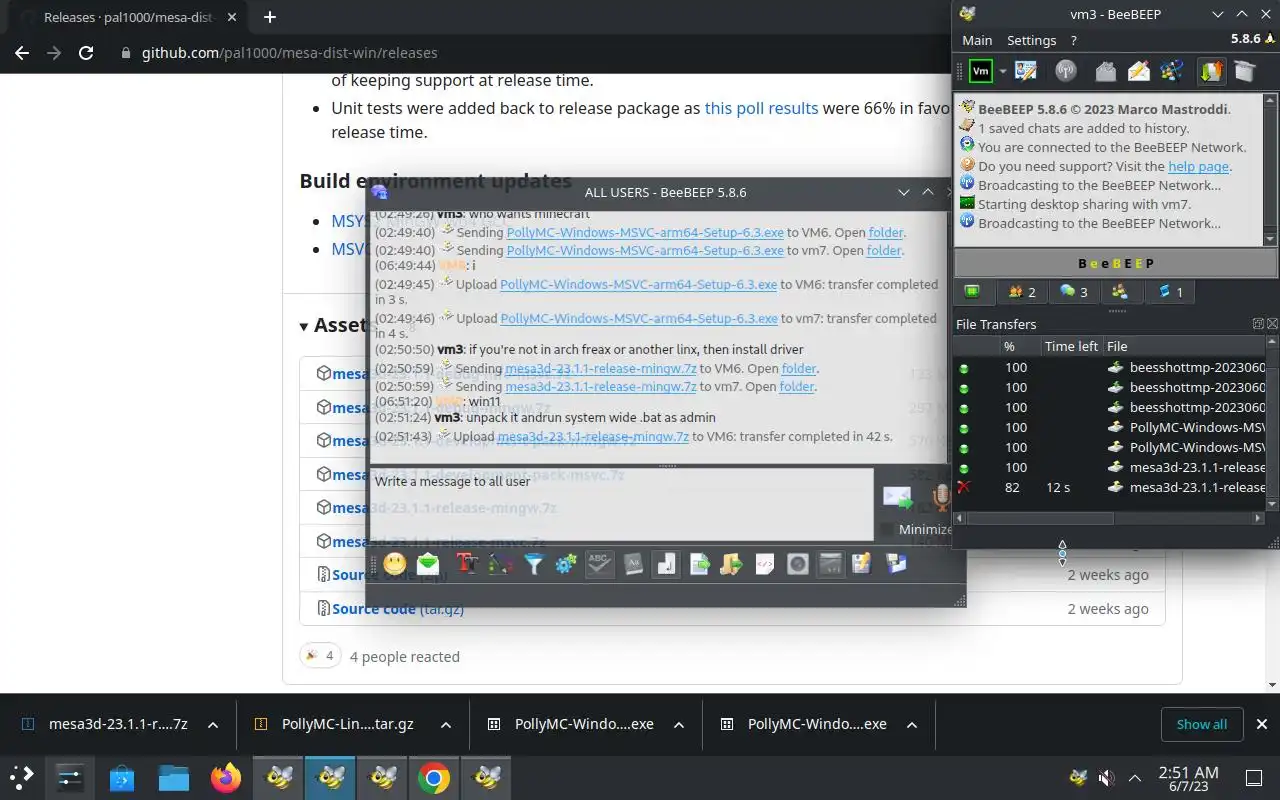Open the Main menu in BeeBEEP
Image resolution: width=1280 pixels, height=800 pixels.
[x=977, y=40]
